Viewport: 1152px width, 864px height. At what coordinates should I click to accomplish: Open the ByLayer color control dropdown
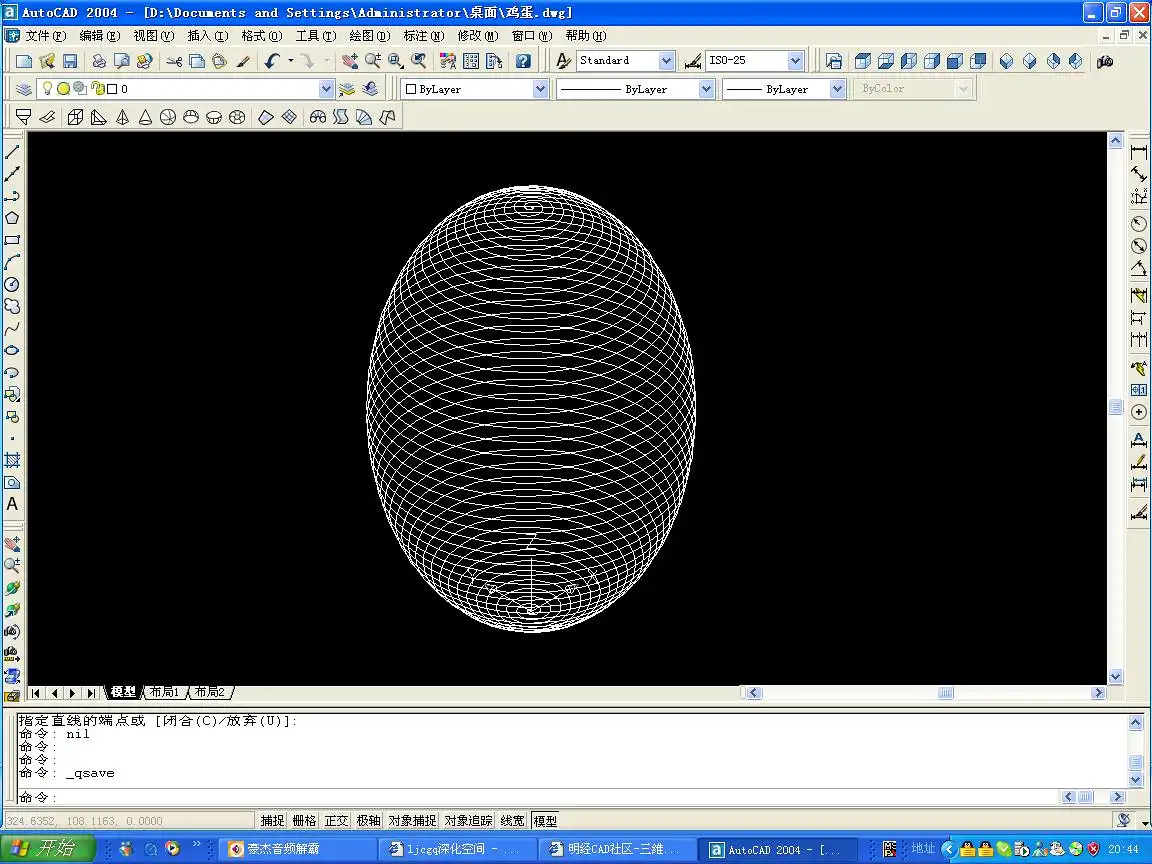click(x=540, y=89)
